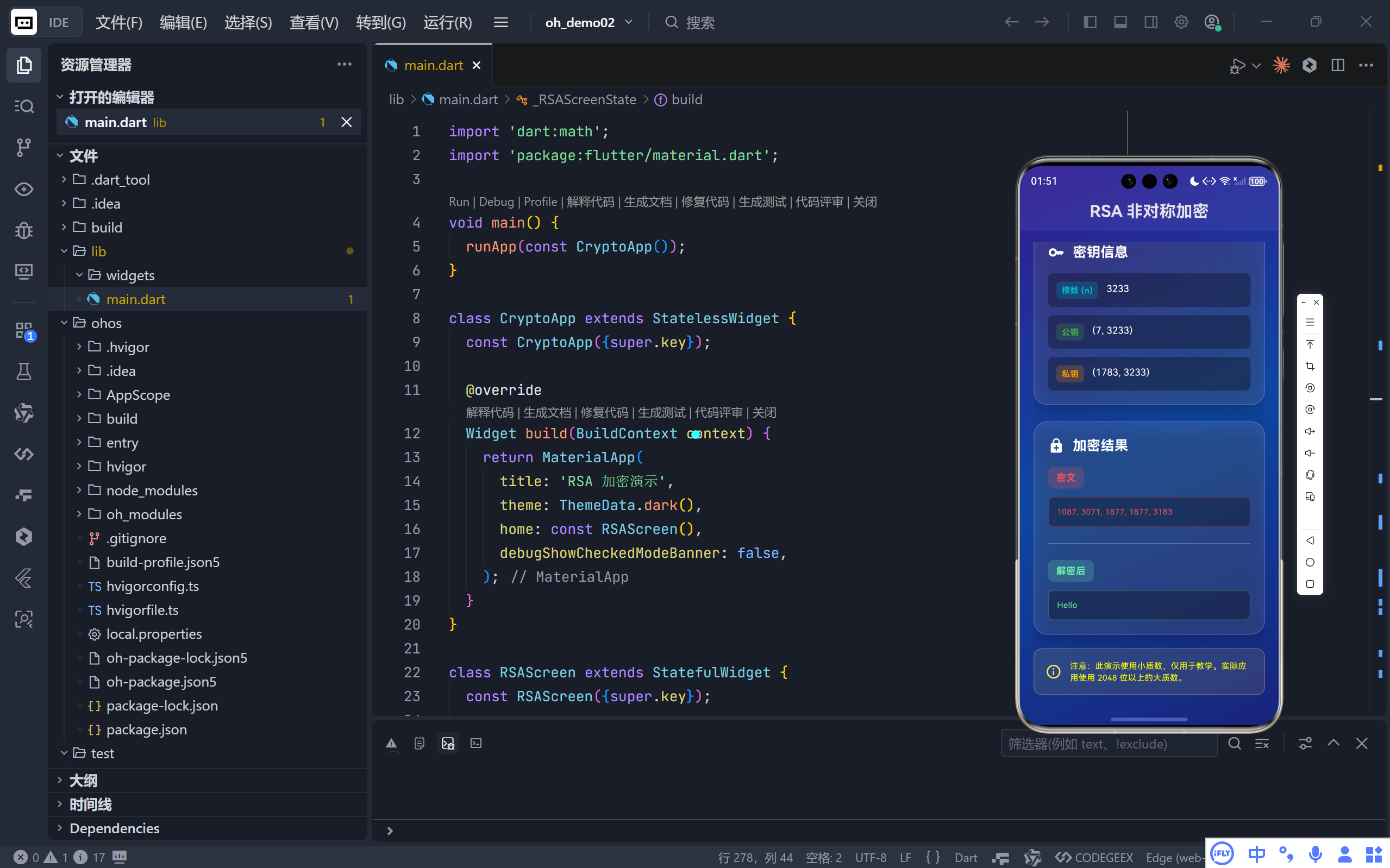Viewport: 1390px width, 868px height.
Task: Open the Search sidebar panel icon
Action: [x=23, y=106]
